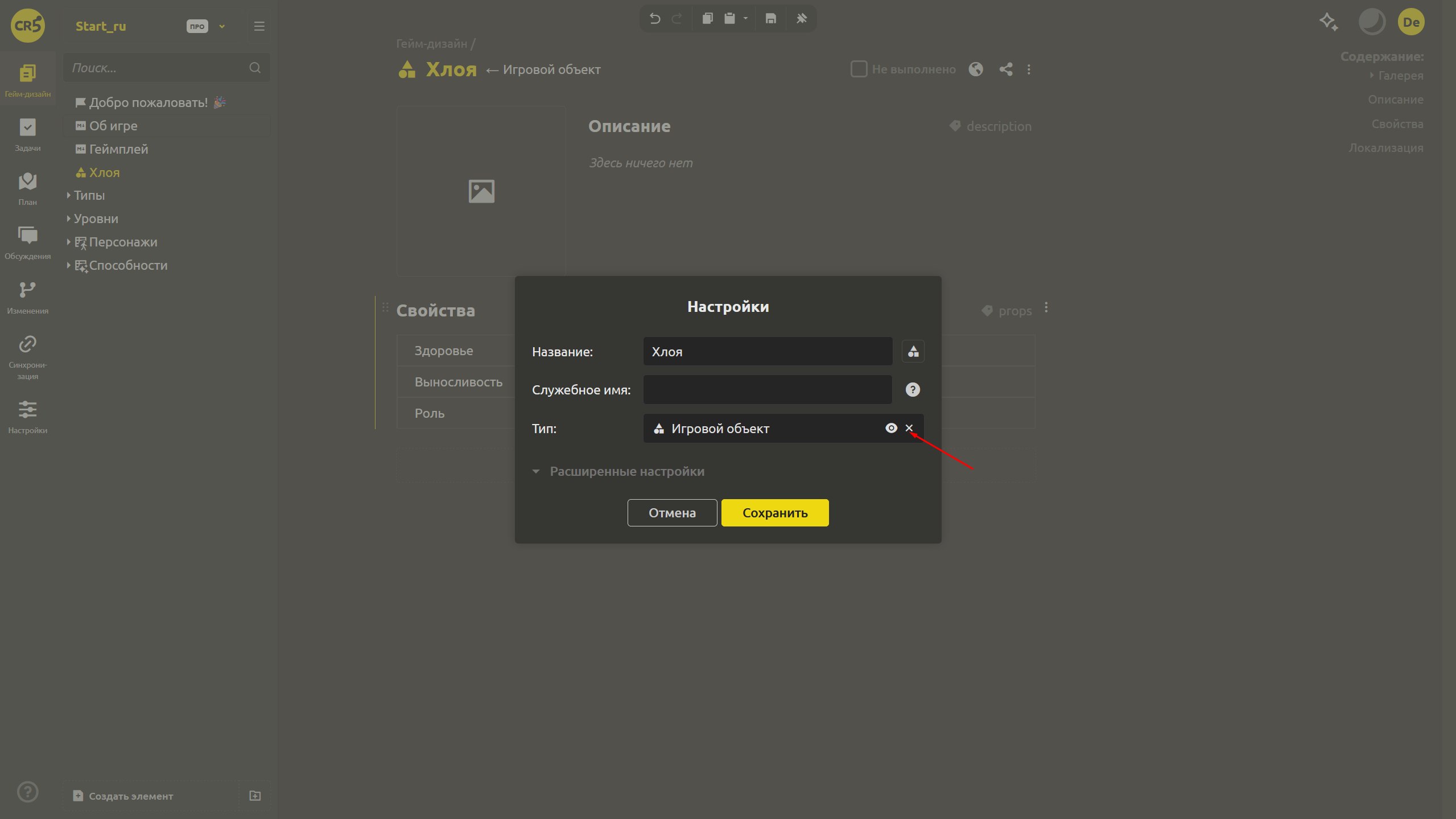Screen dimensions: 1456x819
Task: Open the Гейм-дизайн sidebar section
Action: click(27, 80)
